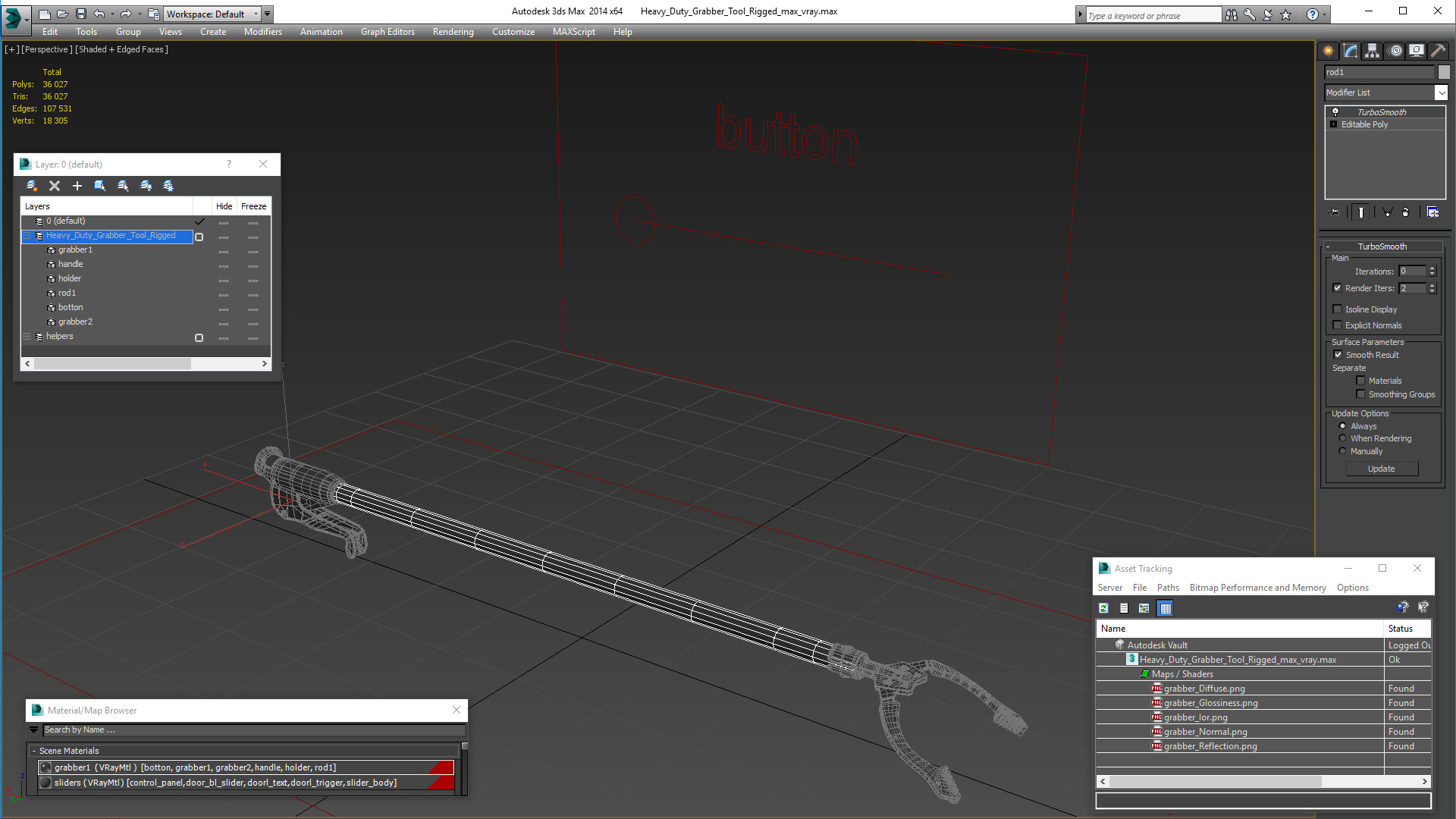1456x819 pixels.
Task: Click Refresh icon in Asset Tracking
Action: point(1104,608)
